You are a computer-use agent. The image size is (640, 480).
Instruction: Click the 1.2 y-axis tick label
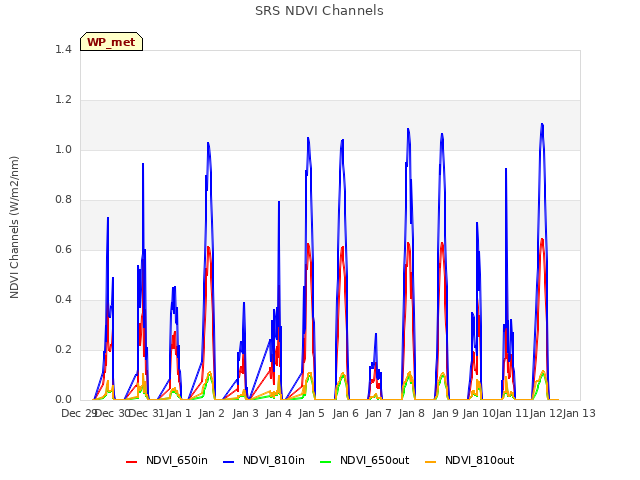pyautogui.click(x=63, y=100)
